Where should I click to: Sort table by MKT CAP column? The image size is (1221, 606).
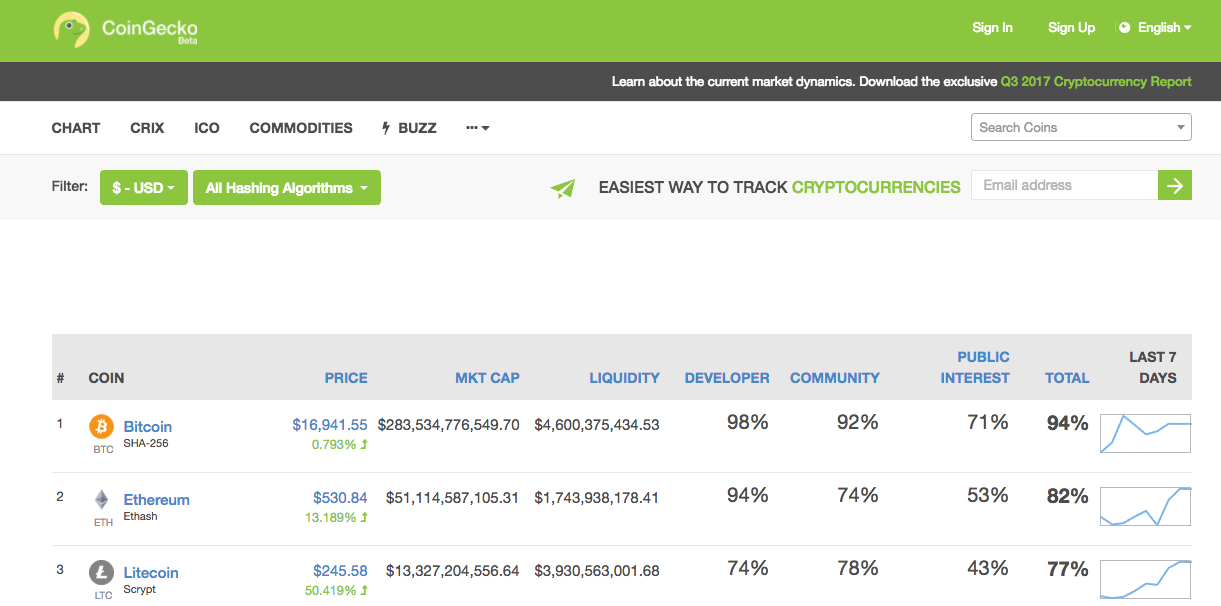(x=487, y=378)
